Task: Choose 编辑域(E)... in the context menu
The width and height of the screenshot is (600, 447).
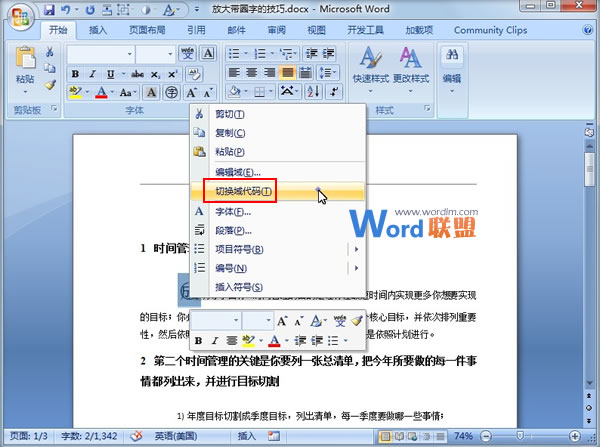Action: [x=277, y=172]
